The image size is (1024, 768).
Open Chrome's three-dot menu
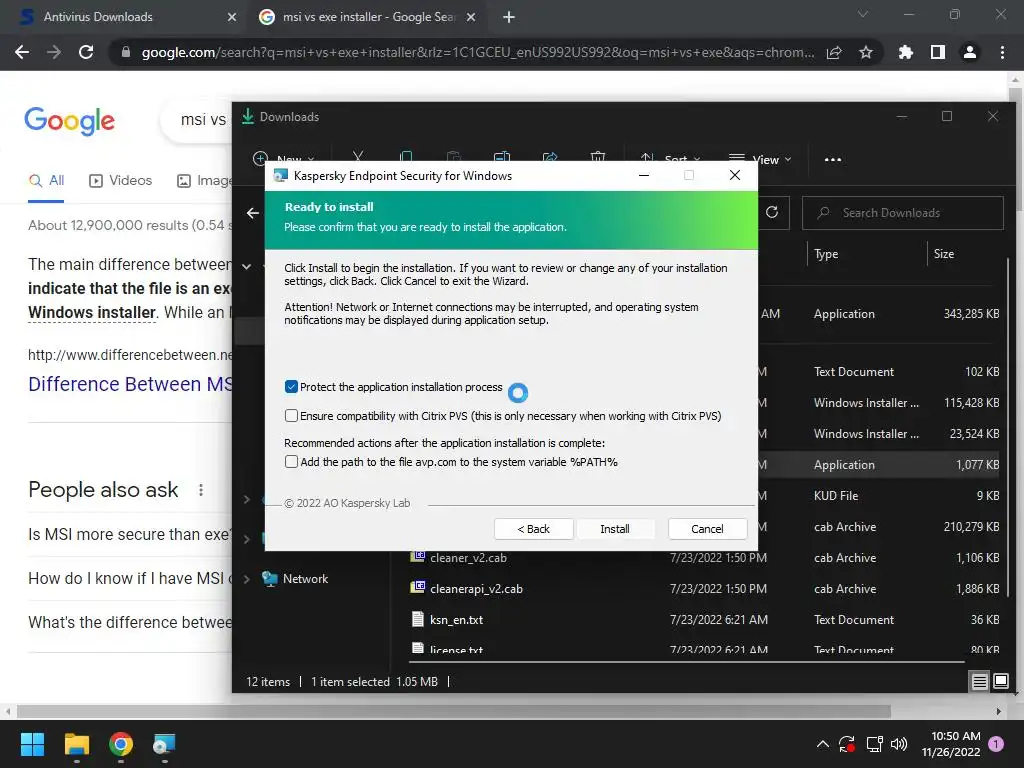pos(1002,52)
